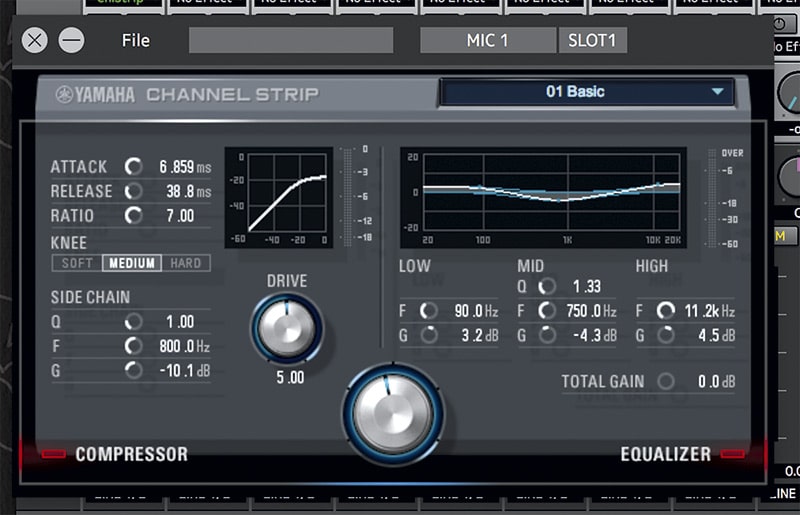800x515 pixels.
Task: Click the Side Chain Q knob
Action: [134, 322]
